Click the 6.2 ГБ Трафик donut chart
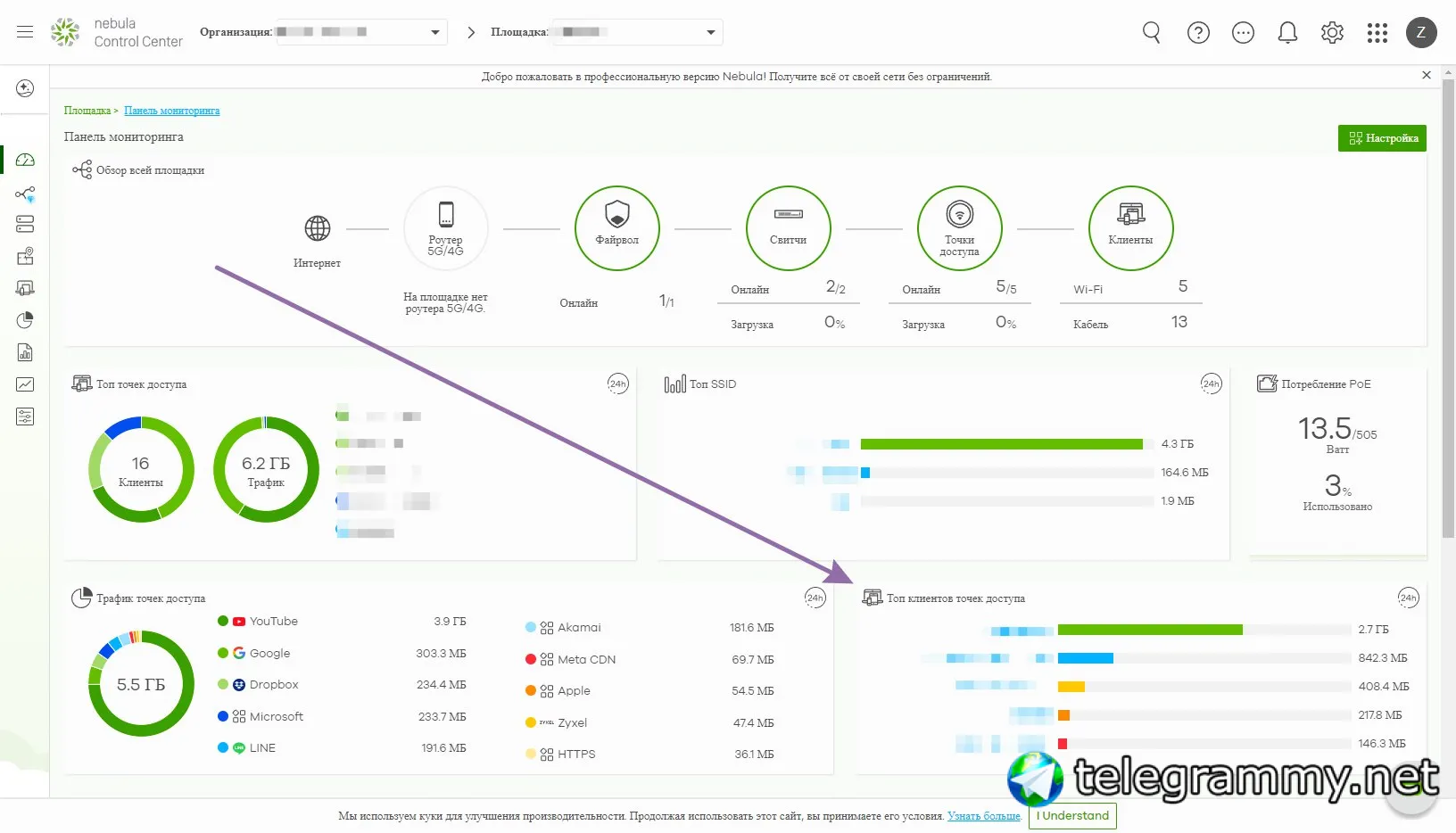This screenshot has height=833, width=1456. point(266,470)
